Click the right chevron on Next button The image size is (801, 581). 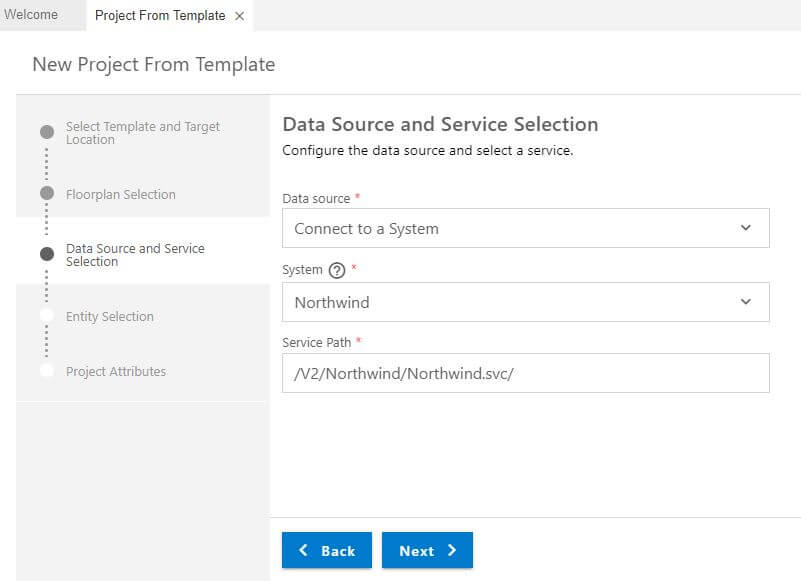[452, 550]
